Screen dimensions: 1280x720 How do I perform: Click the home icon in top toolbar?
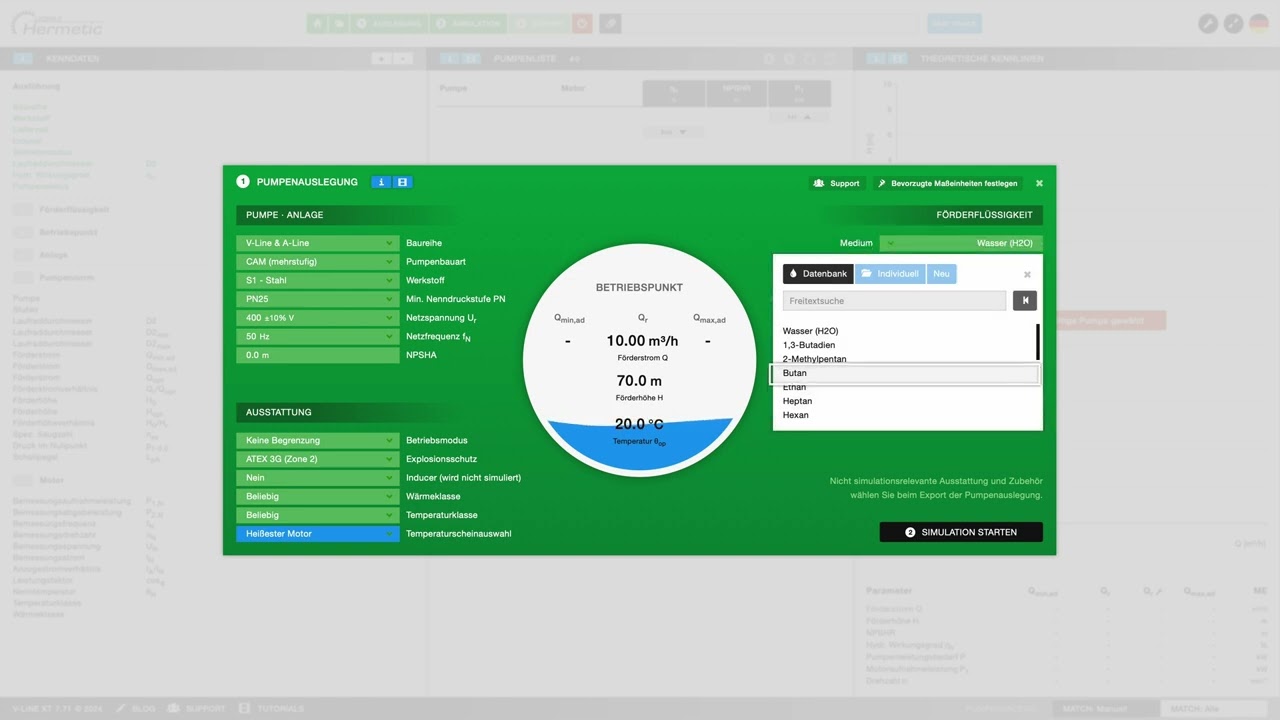[318, 23]
